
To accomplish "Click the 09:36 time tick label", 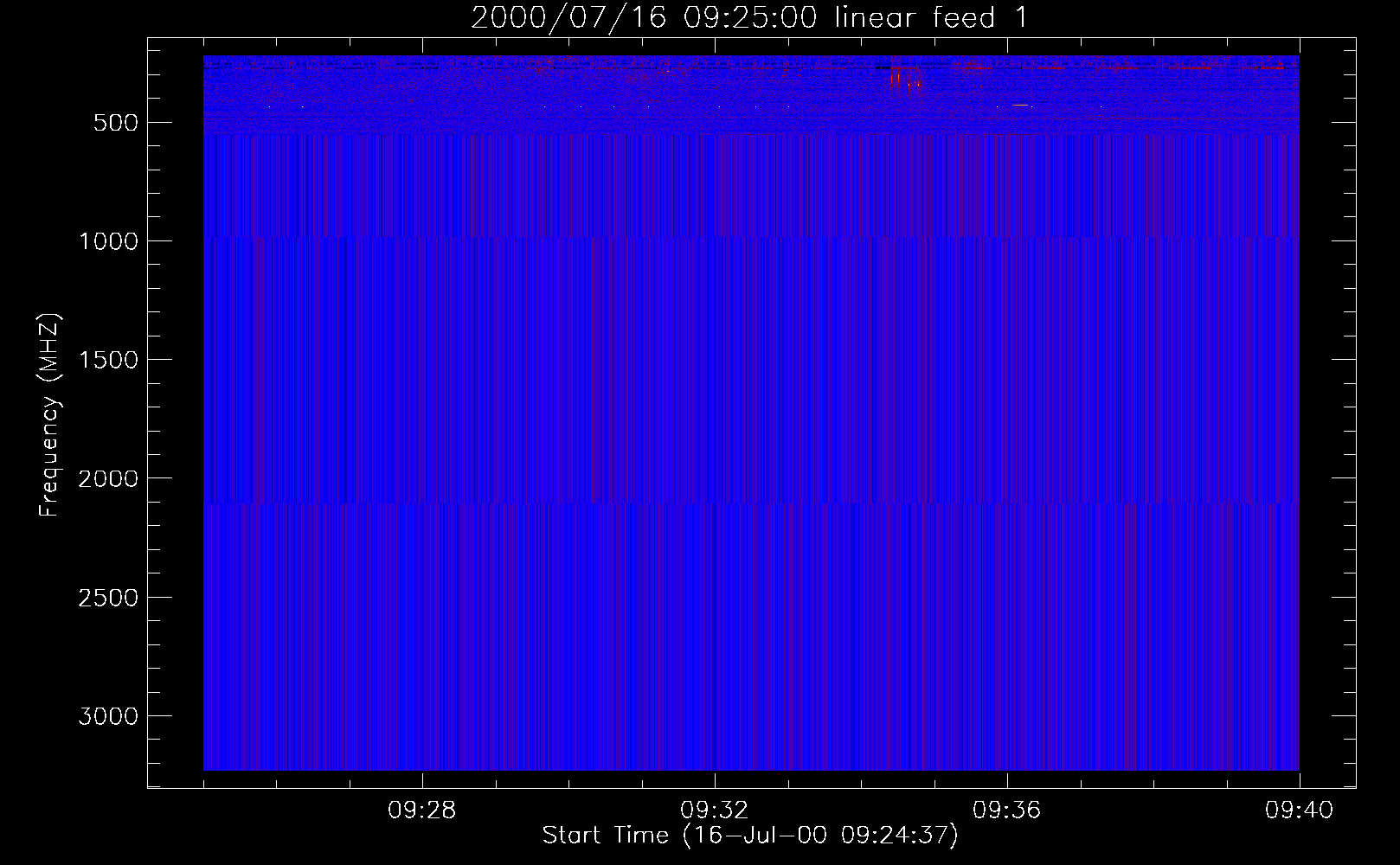I will [x=1007, y=811].
